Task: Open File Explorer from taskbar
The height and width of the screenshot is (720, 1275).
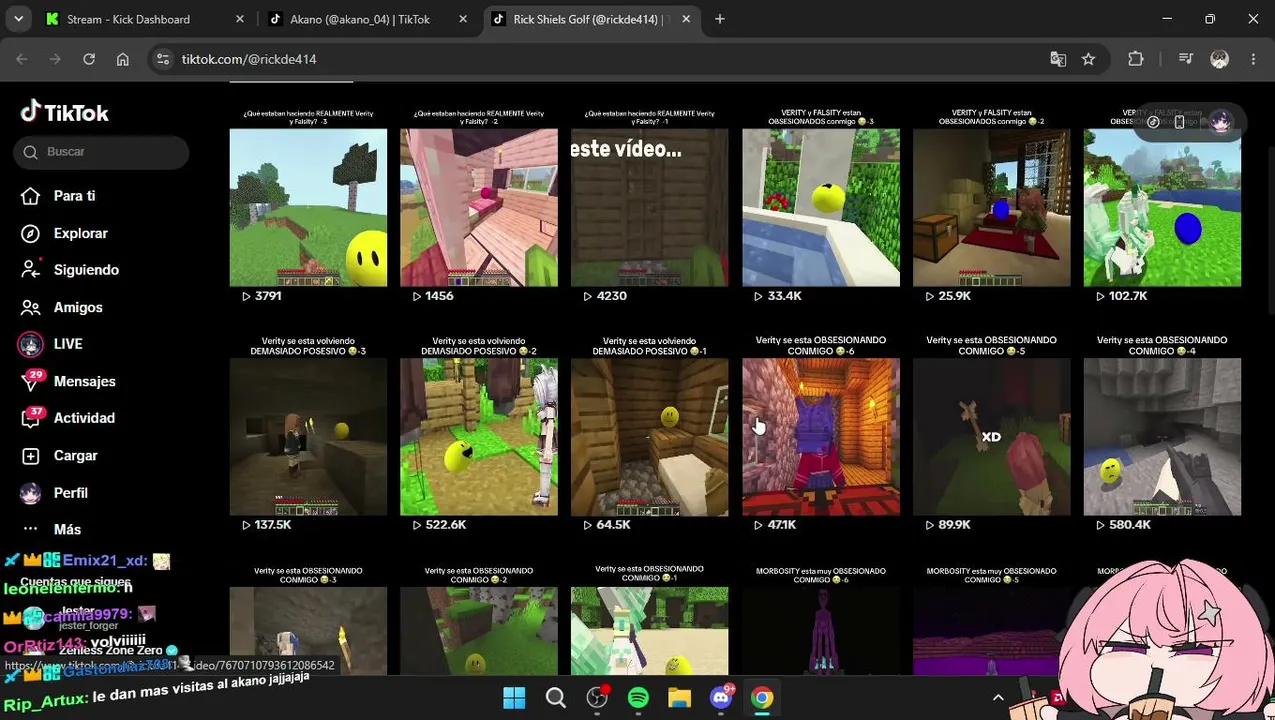Action: click(679, 698)
